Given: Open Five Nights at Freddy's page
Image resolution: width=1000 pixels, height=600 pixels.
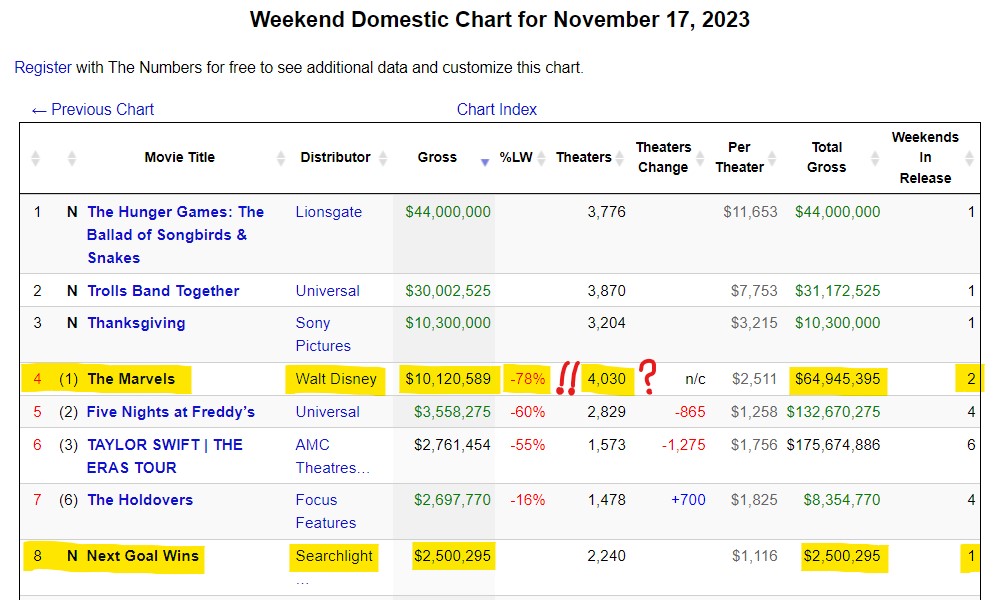Looking at the screenshot, I should click(x=171, y=412).
